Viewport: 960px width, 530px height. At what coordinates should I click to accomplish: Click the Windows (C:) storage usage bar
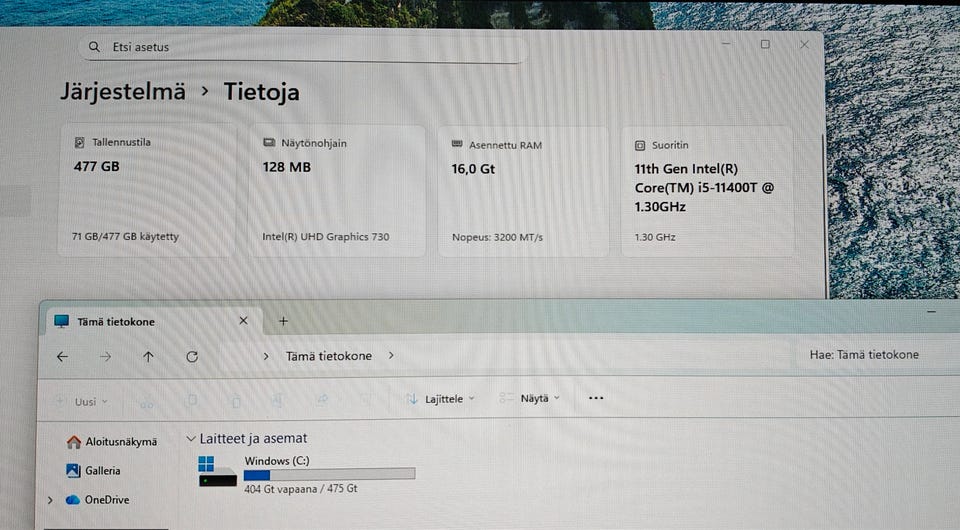329,474
